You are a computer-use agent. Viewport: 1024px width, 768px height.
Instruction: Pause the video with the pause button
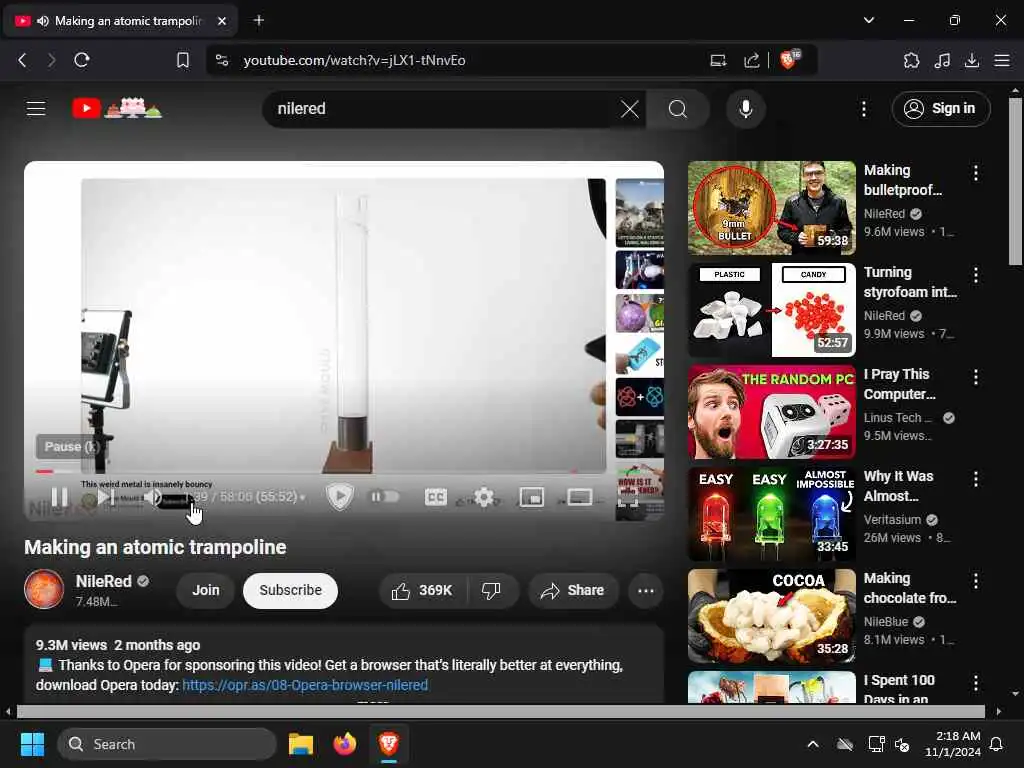point(59,497)
